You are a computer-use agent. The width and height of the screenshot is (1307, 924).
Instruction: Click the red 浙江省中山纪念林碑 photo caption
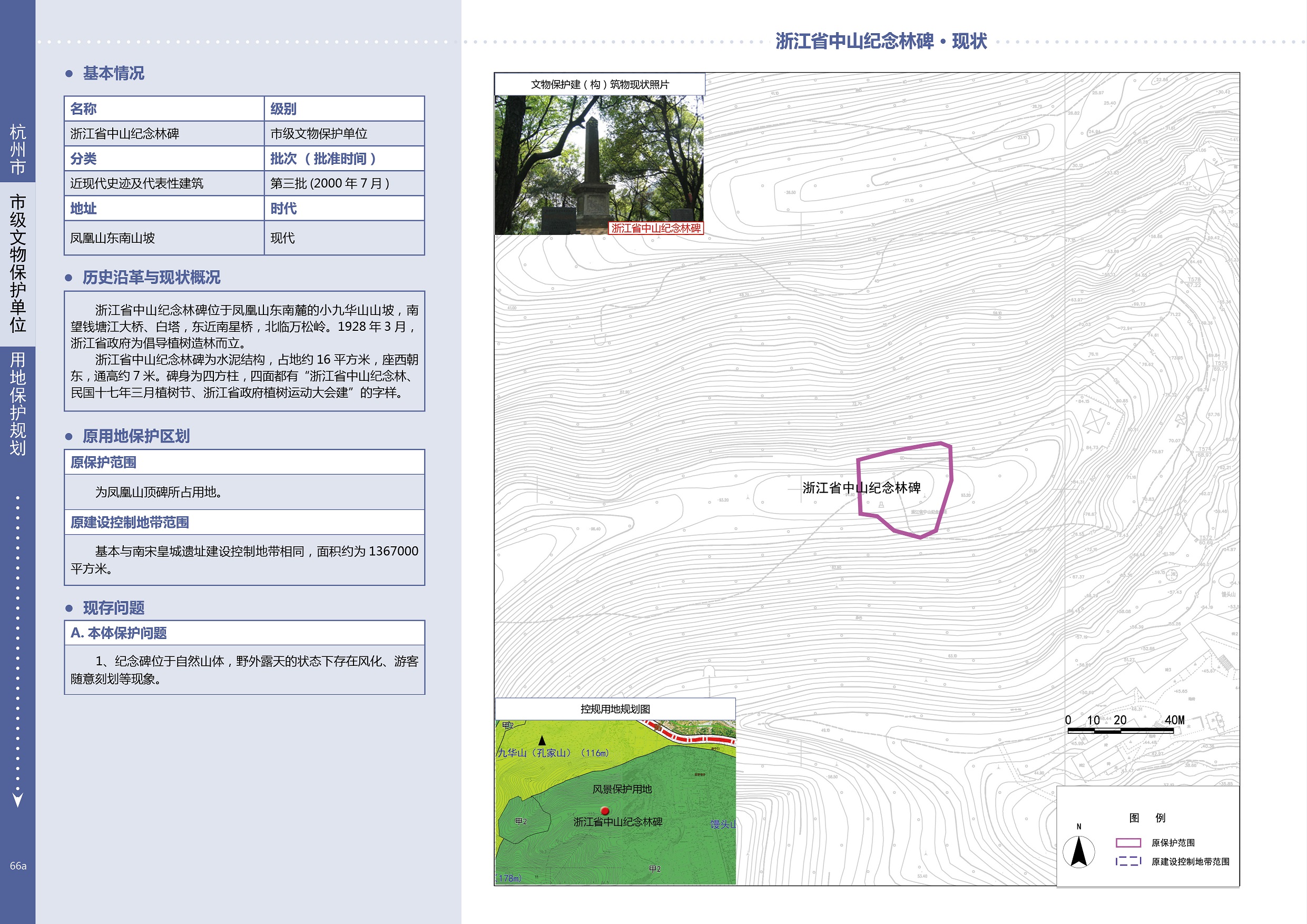[656, 228]
